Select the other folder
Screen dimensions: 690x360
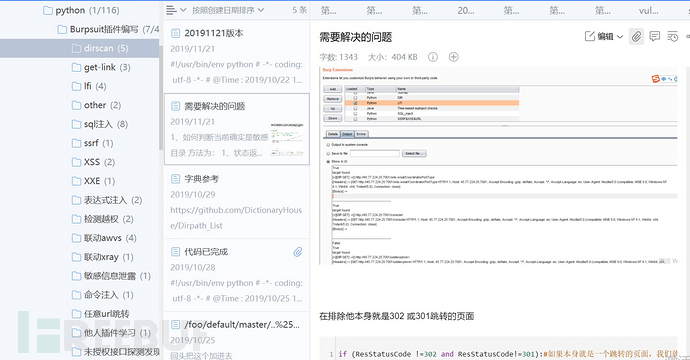pos(96,105)
